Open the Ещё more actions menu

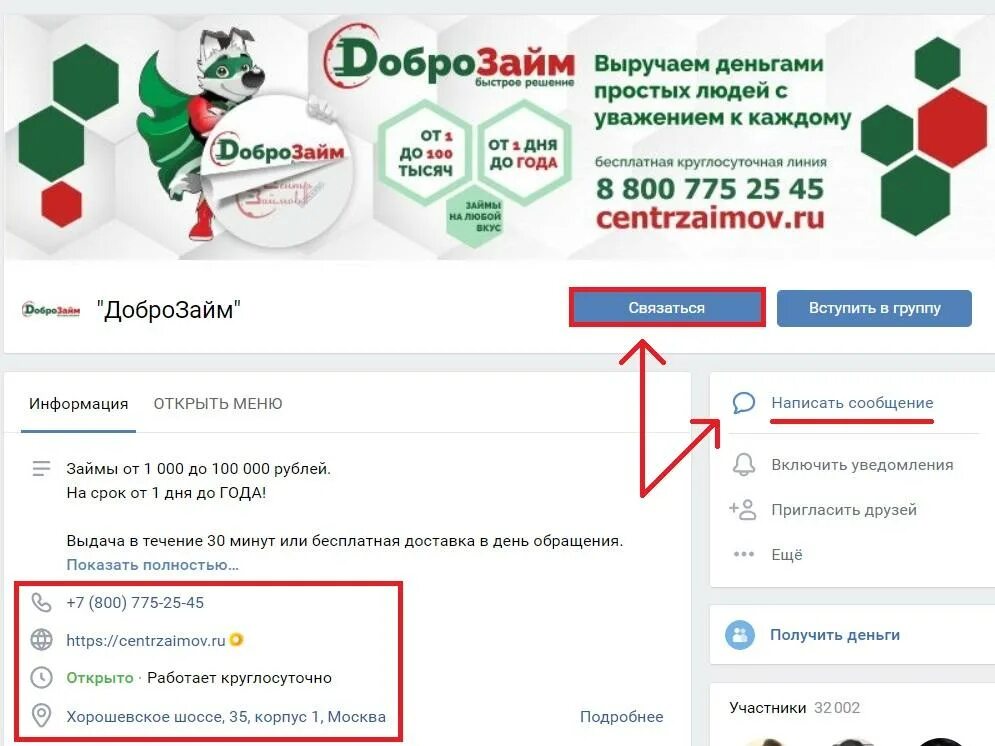tap(787, 554)
